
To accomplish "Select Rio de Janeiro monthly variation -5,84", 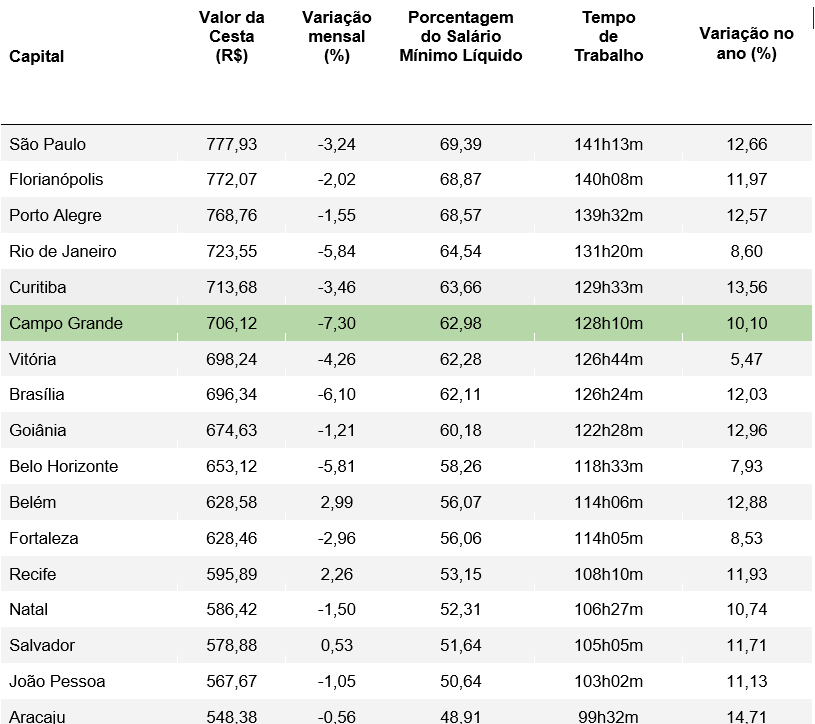I will click(336, 252).
